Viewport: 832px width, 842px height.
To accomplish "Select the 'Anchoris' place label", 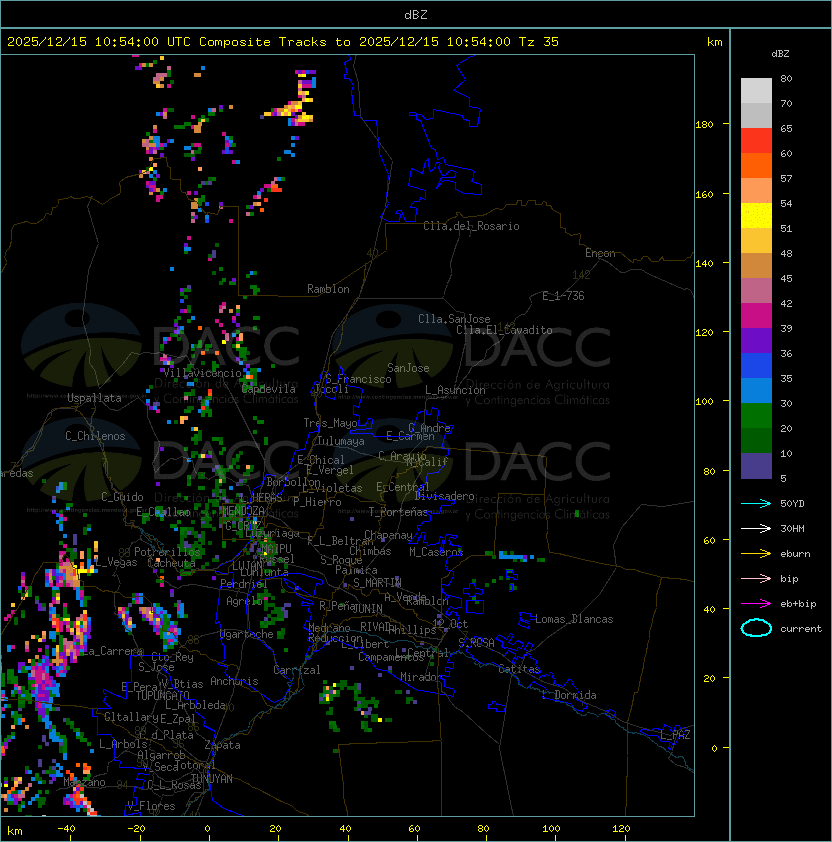I will click(234, 681).
